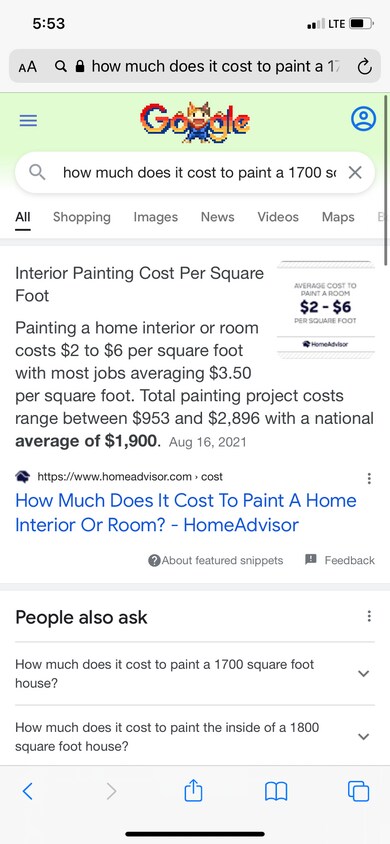Go back with the left arrow
Image resolution: width=390 pixels, height=844 pixels.
(x=28, y=791)
